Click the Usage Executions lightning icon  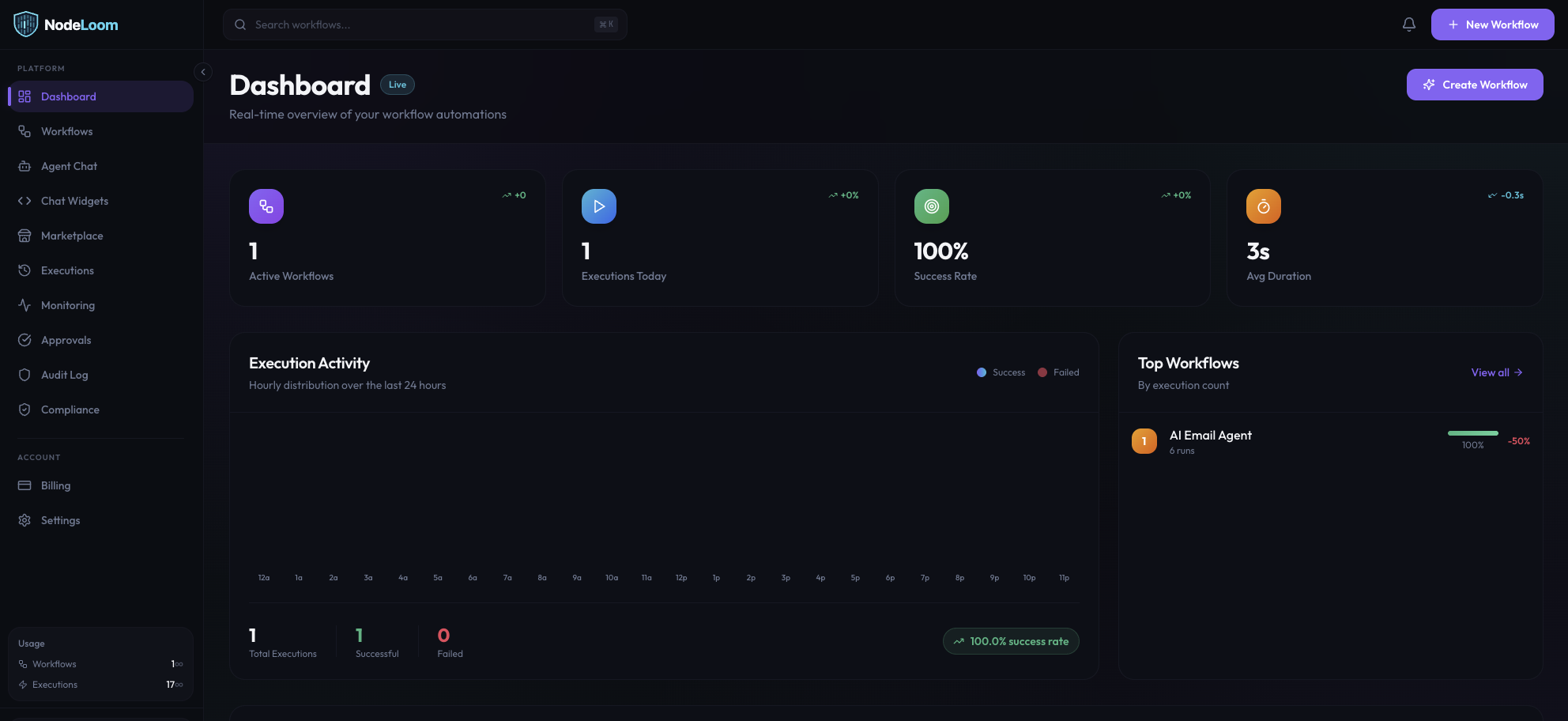[x=23, y=685]
